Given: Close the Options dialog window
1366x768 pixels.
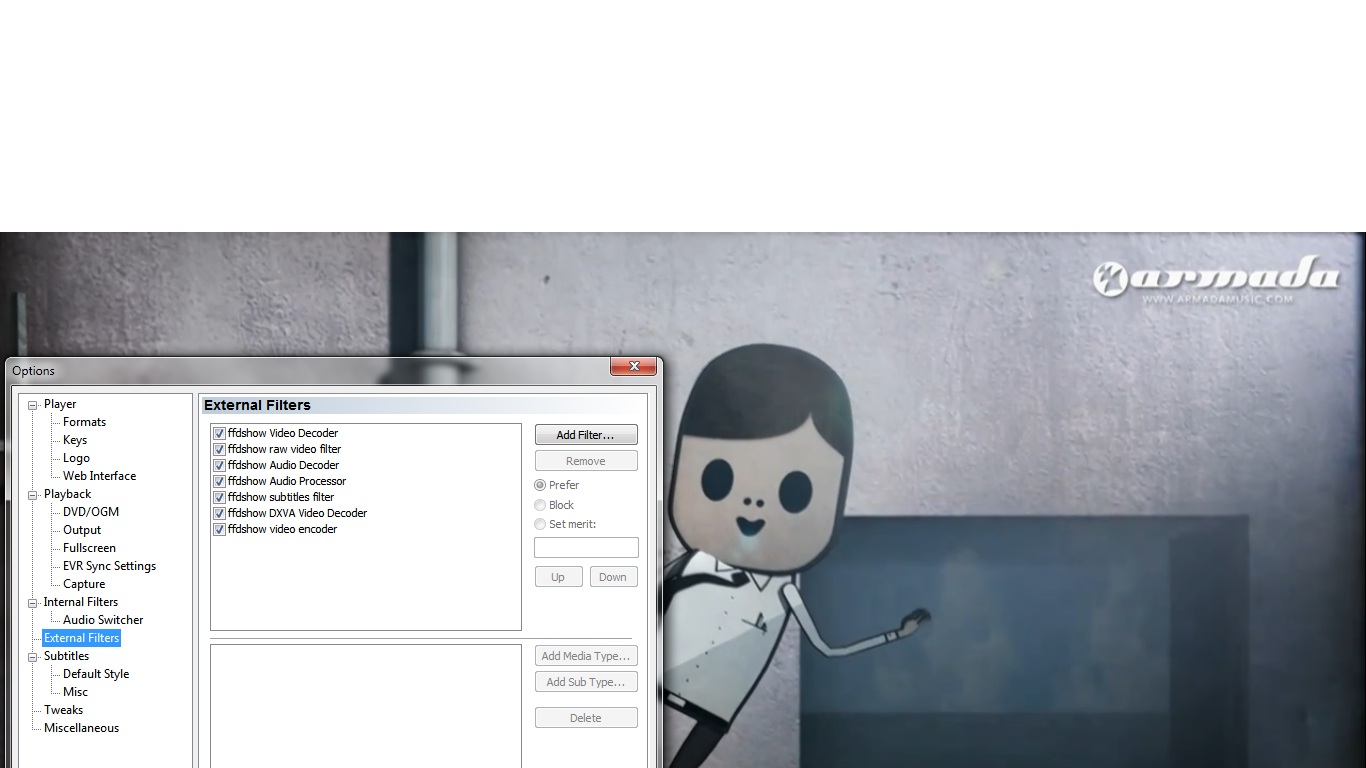Looking at the screenshot, I should pos(633,367).
